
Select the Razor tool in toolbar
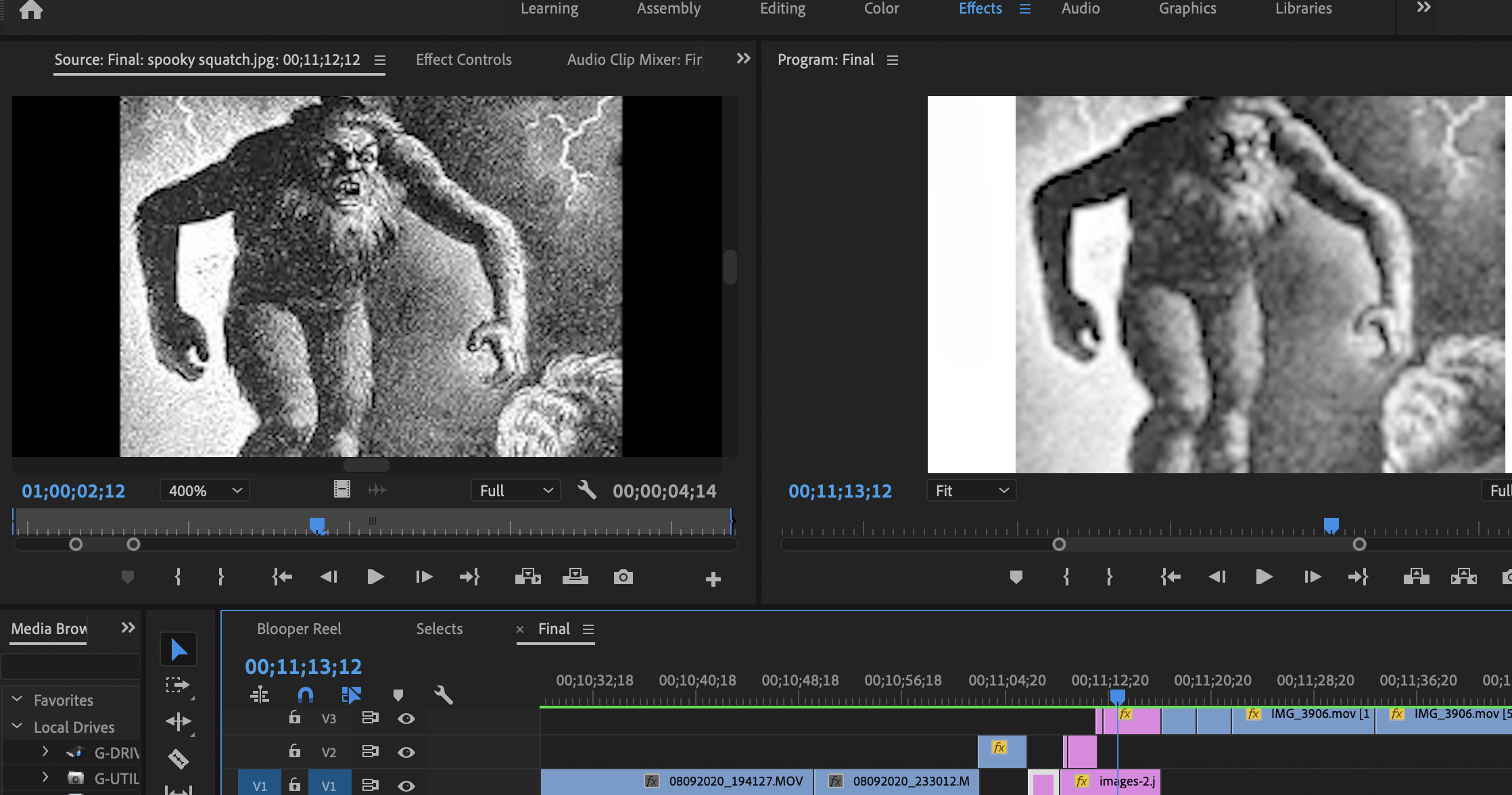(178, 758)
